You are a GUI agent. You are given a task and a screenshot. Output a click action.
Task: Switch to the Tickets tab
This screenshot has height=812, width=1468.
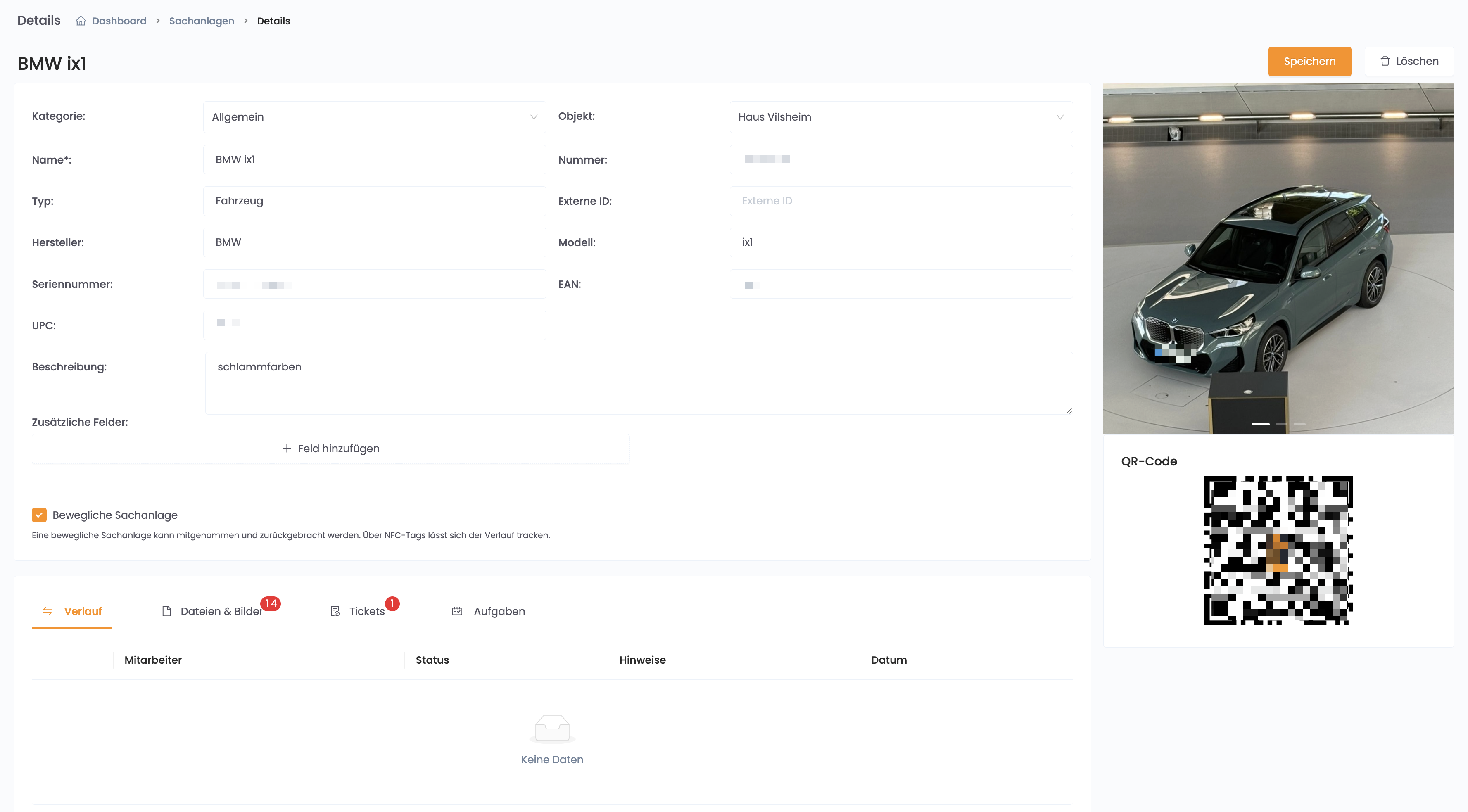tap(366, 611)
